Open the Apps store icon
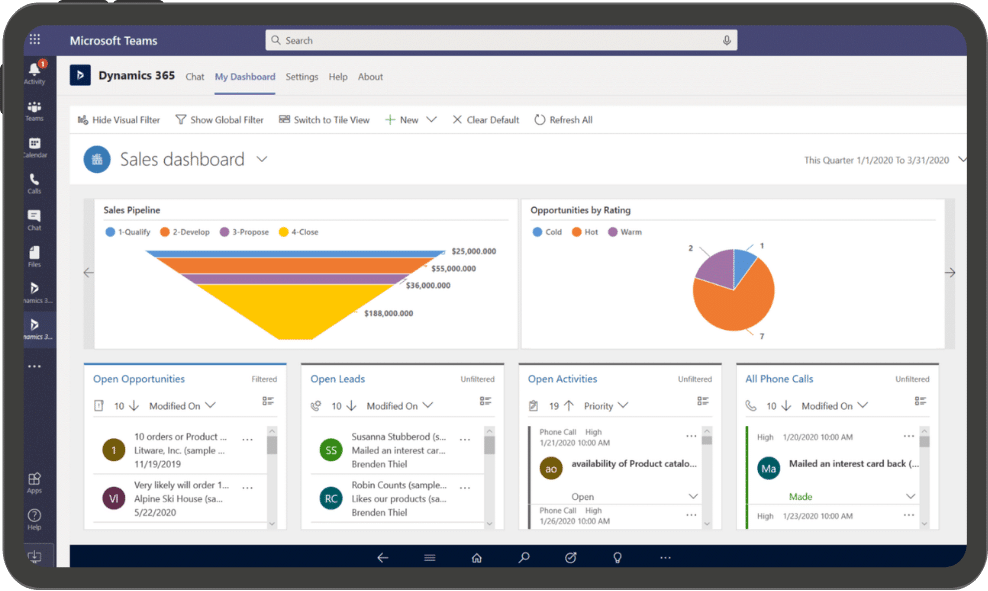This screenshot has height=591, width=988. pyautogui.click(x=35, y=483)
